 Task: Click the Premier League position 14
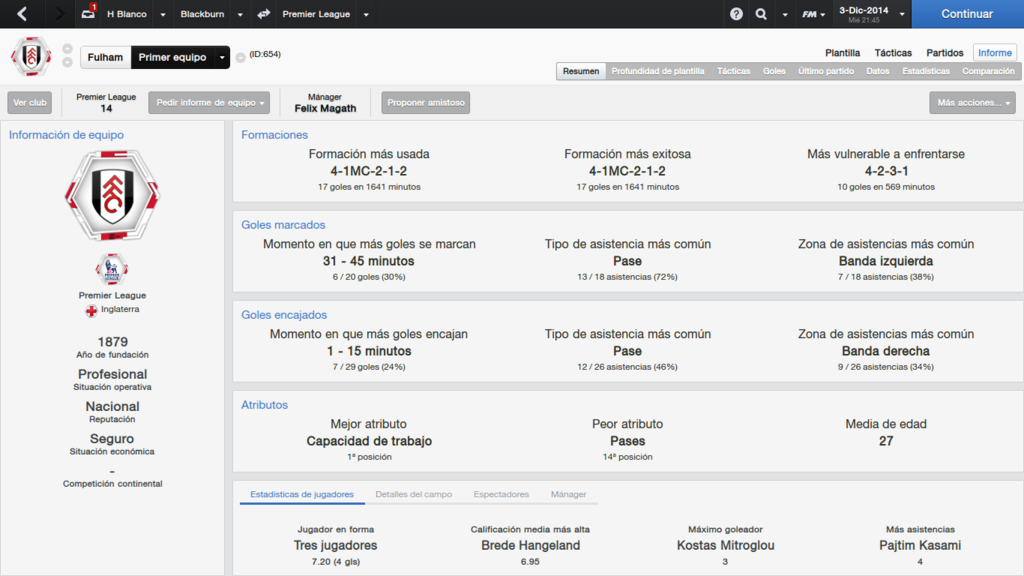pyautogui.click(x=106, y=108)
